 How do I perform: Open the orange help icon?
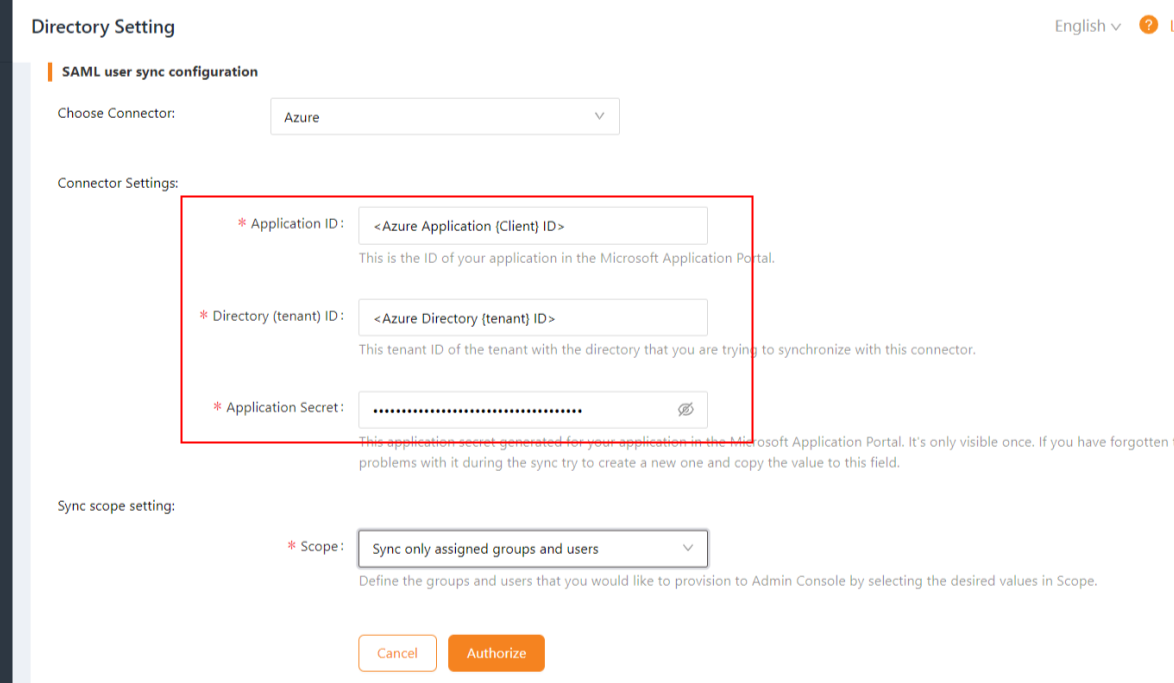(x=1148, y=25)
